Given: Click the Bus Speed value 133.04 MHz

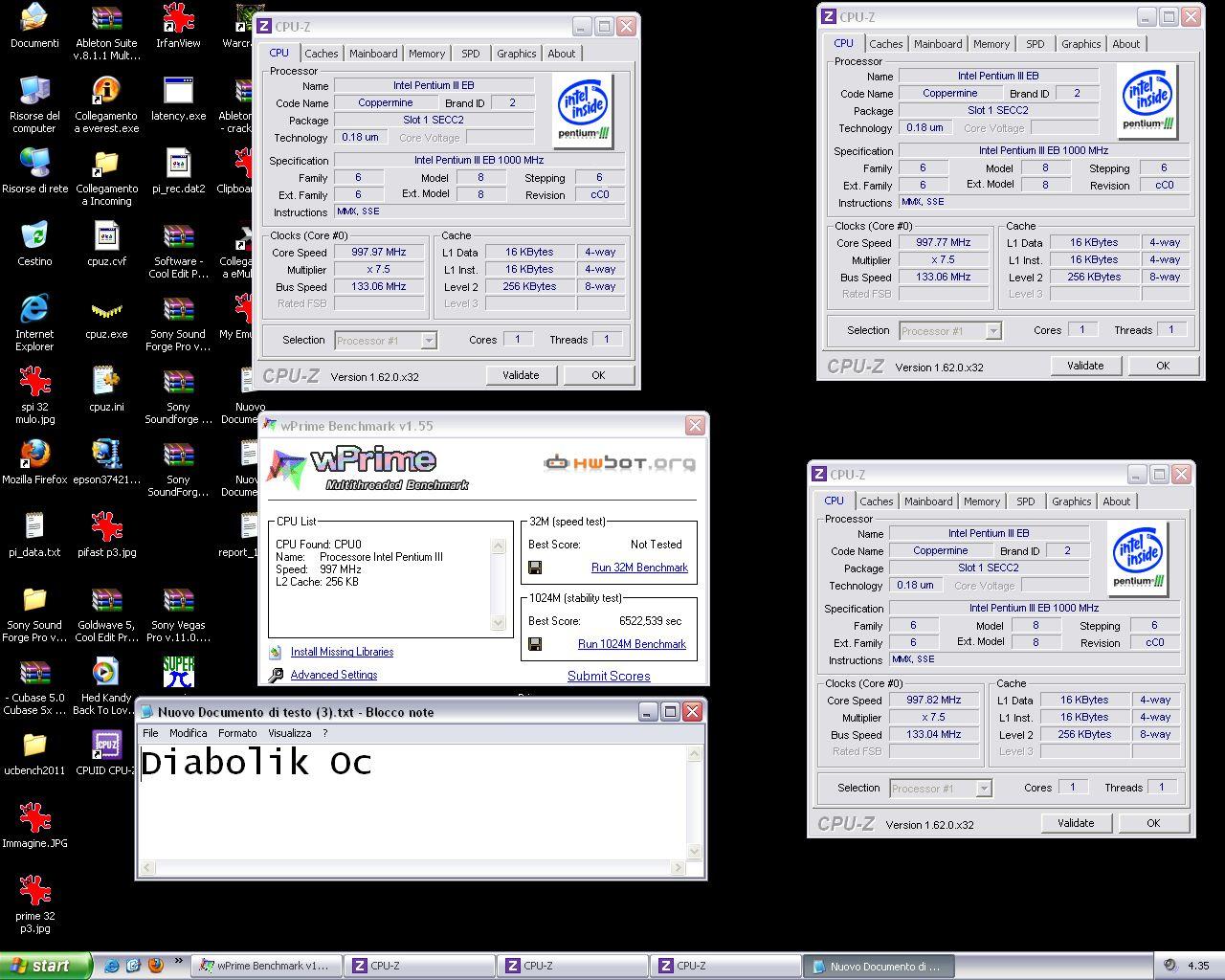Looking at the screenshot, I should 934,735.
